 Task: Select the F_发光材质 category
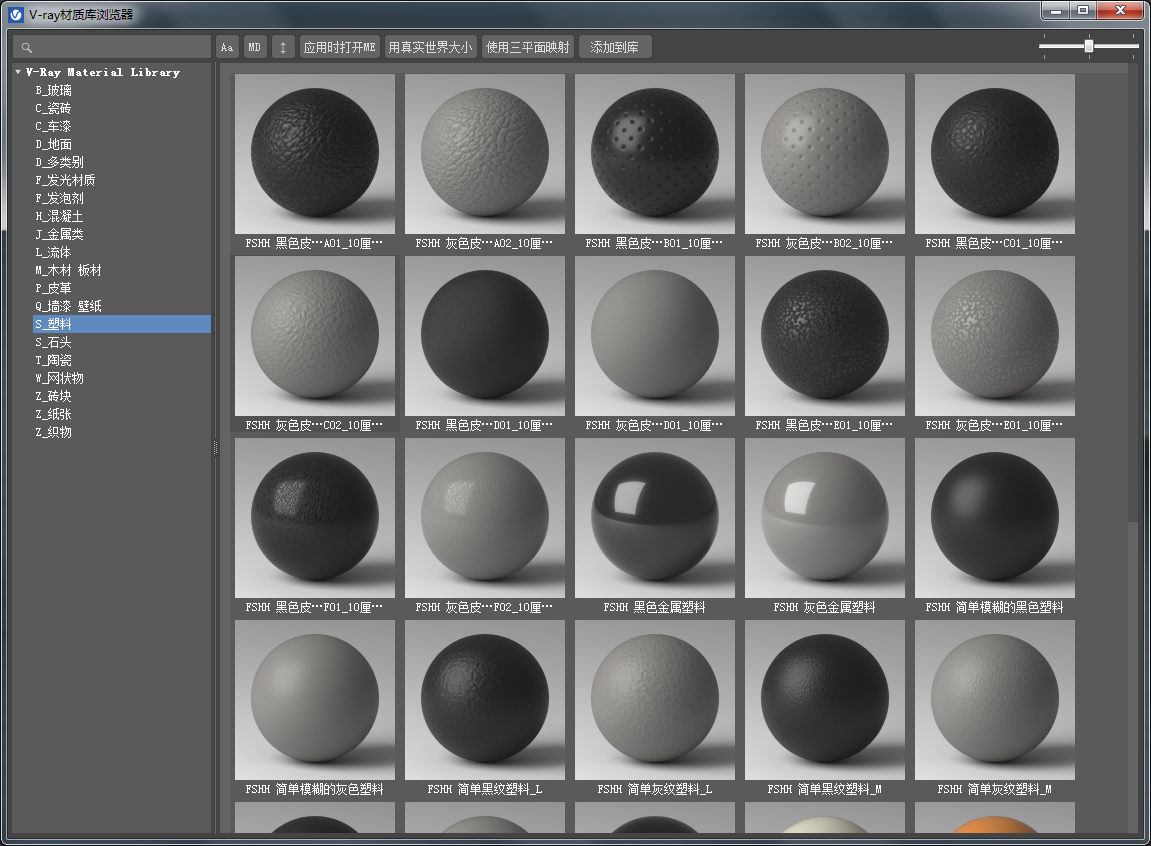pos(65,180)
